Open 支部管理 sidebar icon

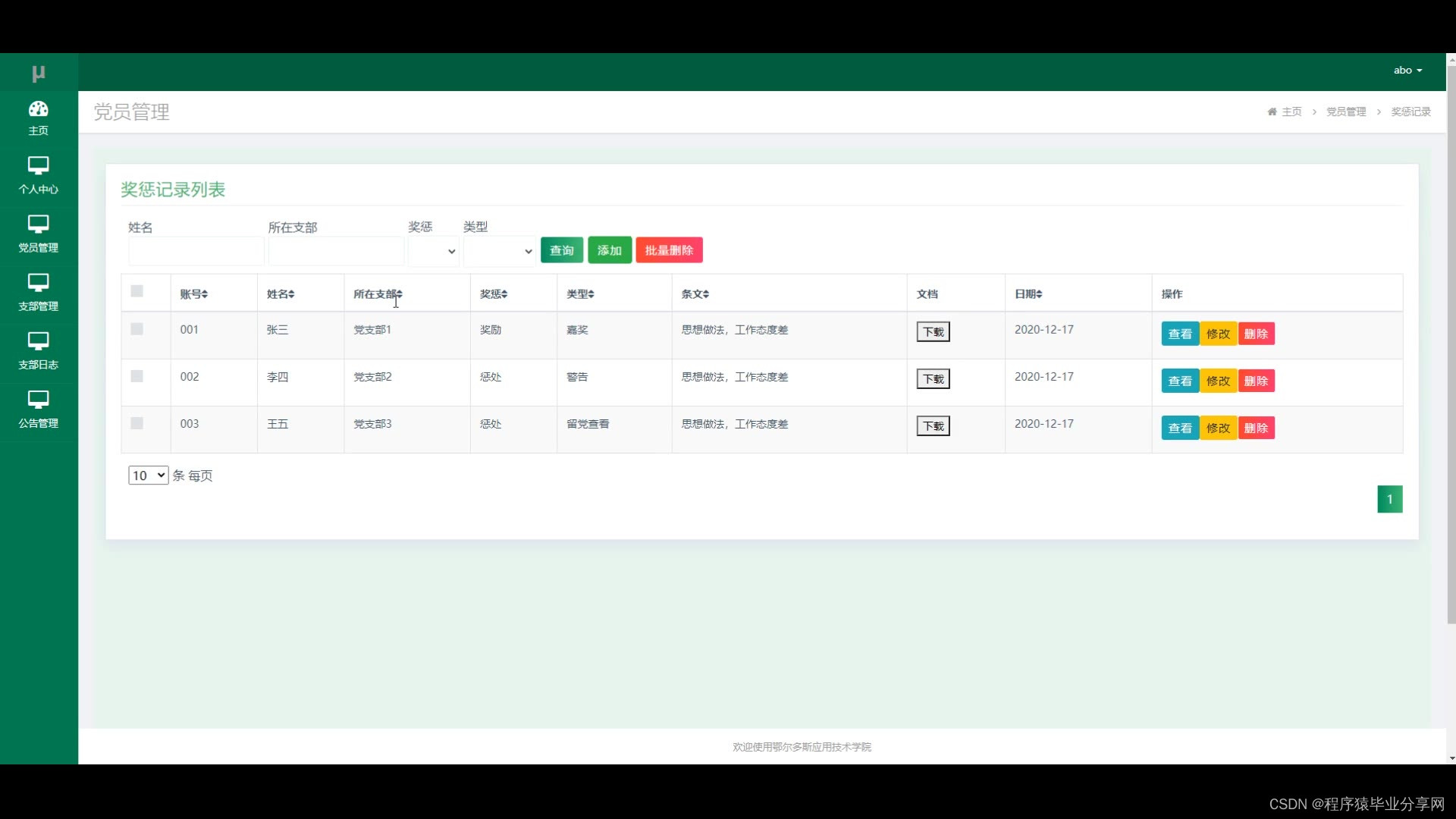pos(38,282)
